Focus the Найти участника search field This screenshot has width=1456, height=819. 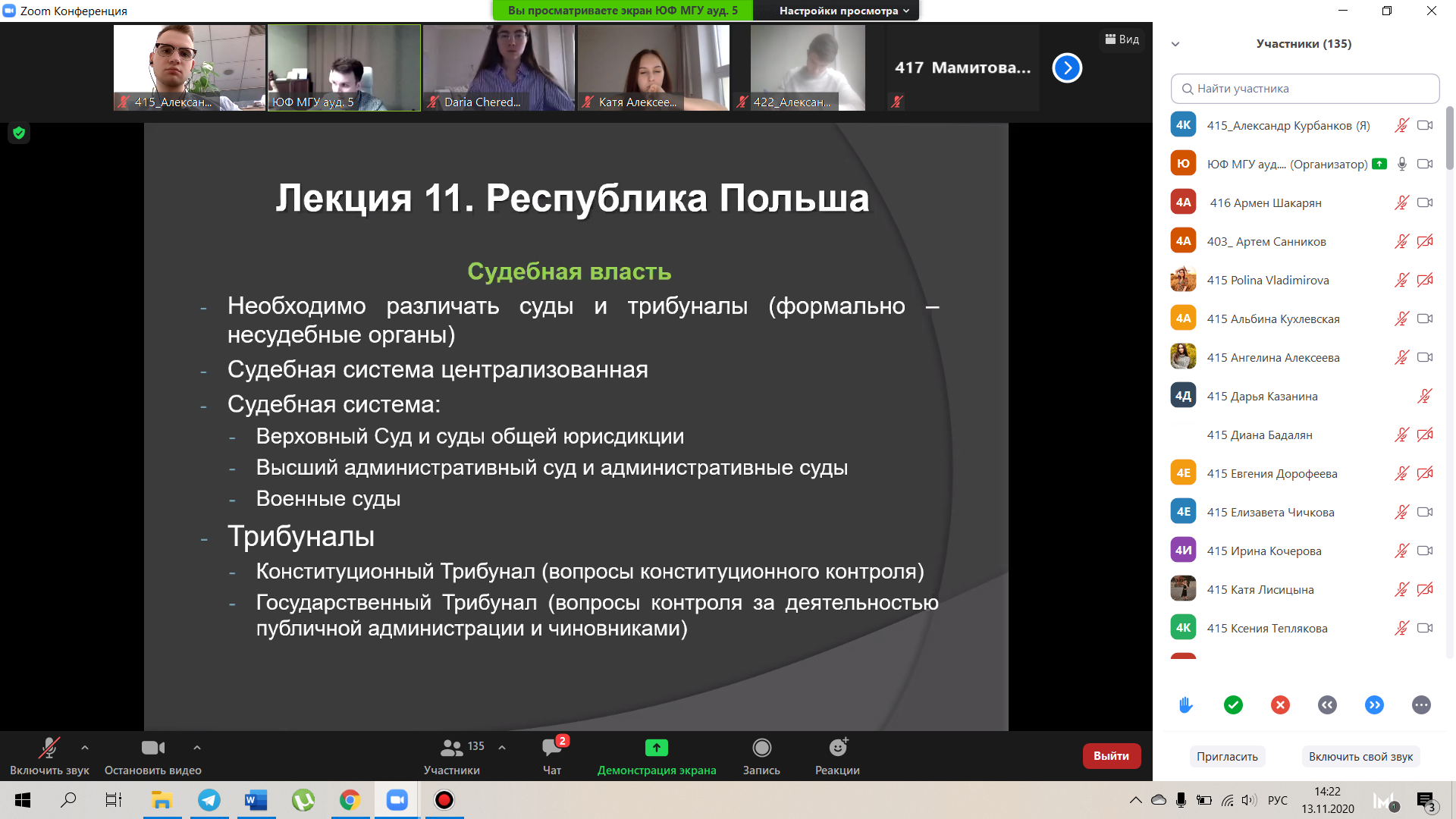click(1304, 89)
